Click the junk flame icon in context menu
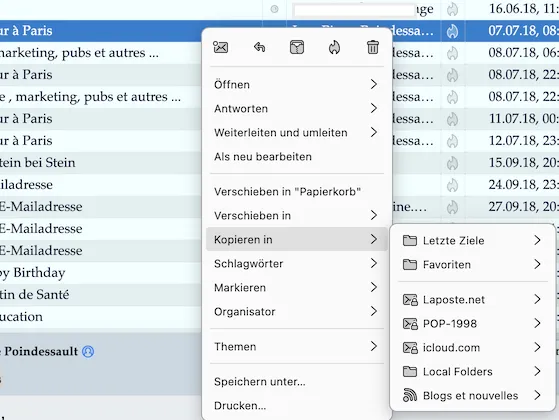559x420 pixels. point(334,47)
